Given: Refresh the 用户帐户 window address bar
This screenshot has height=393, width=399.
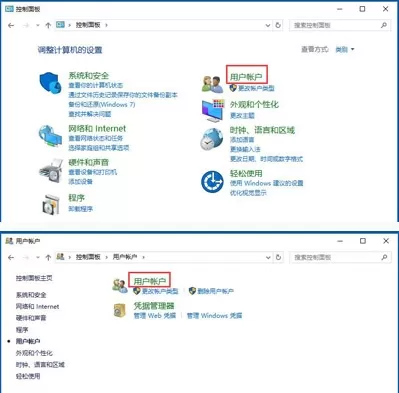Looking at the screenshot, I should tap(278, 257).
